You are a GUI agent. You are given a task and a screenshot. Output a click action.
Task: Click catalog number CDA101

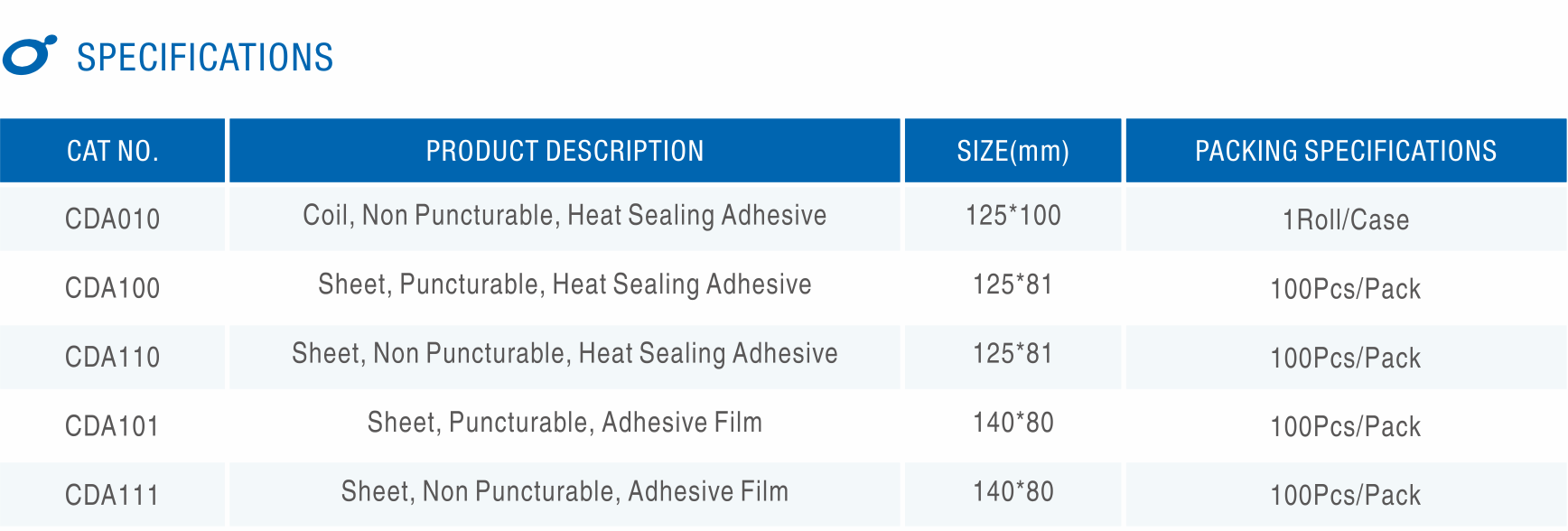(113, 426)
